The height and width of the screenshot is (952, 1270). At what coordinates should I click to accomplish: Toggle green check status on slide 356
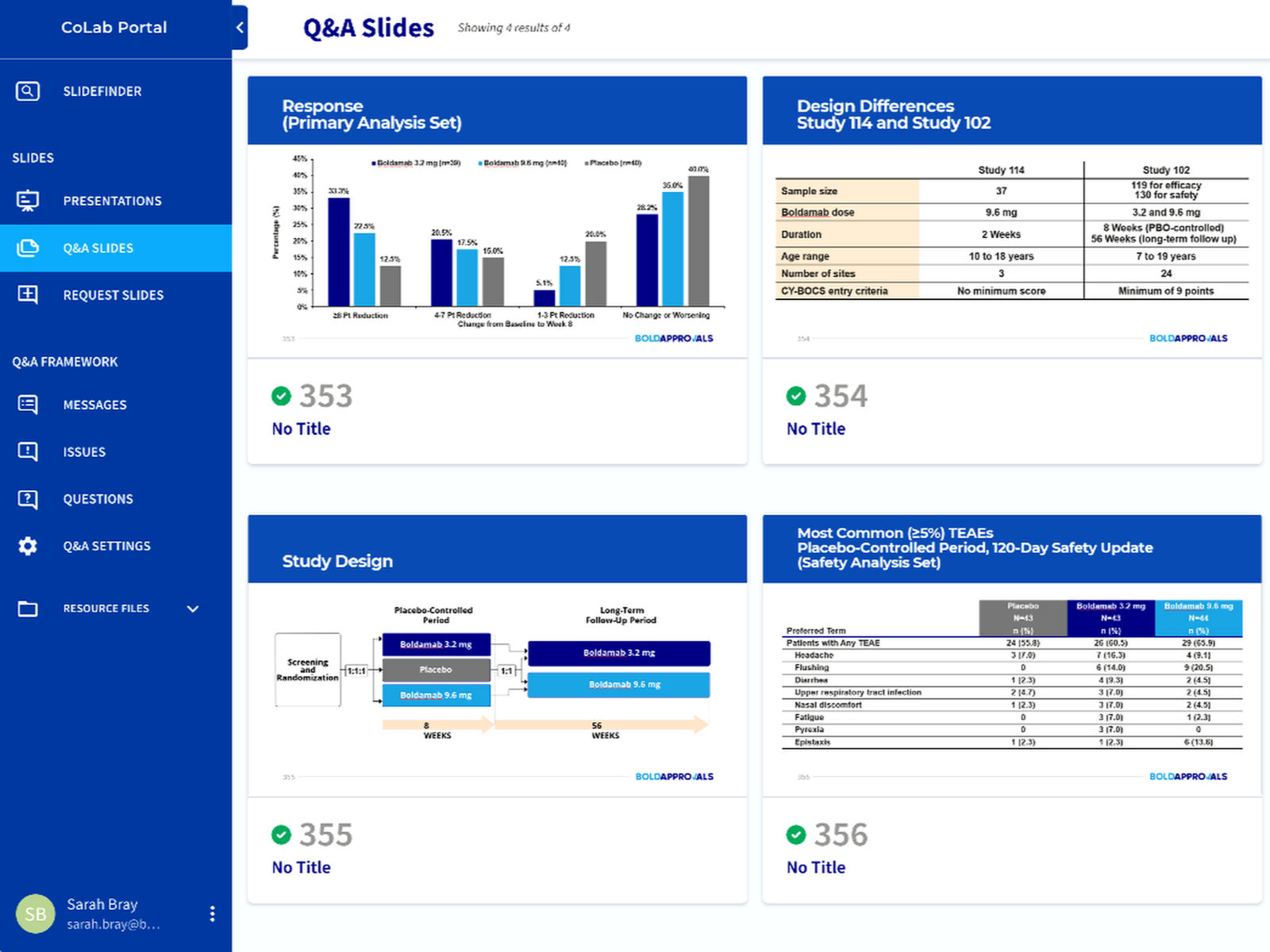click(795, 835)
